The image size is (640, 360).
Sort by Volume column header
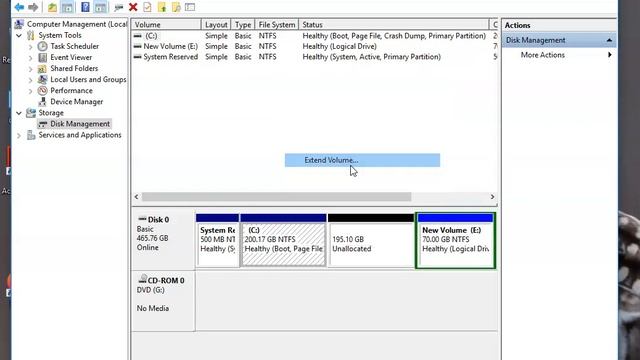click(166, 24)
